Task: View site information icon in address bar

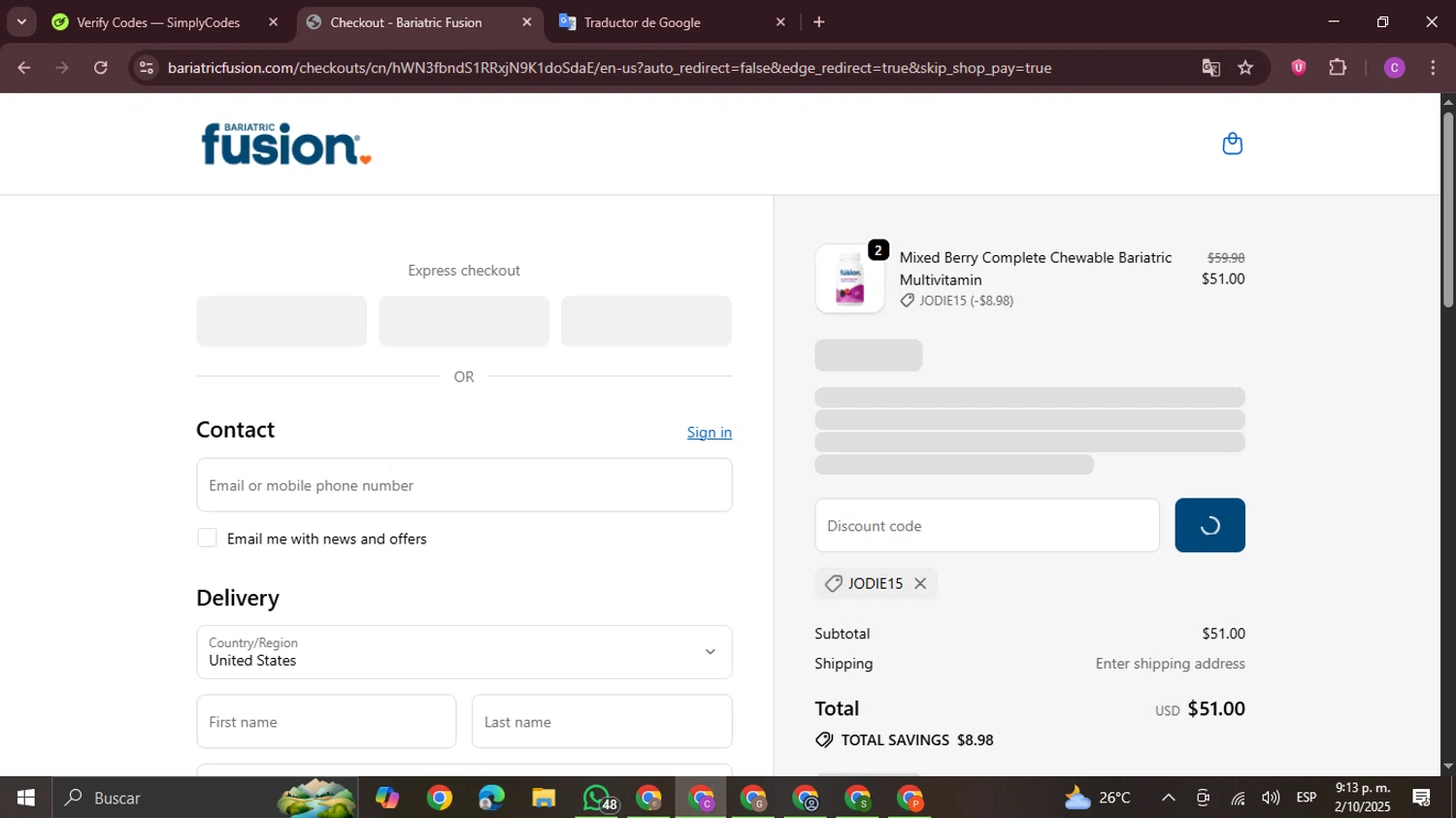Action: pyautogui.click(x=147, y=68)
